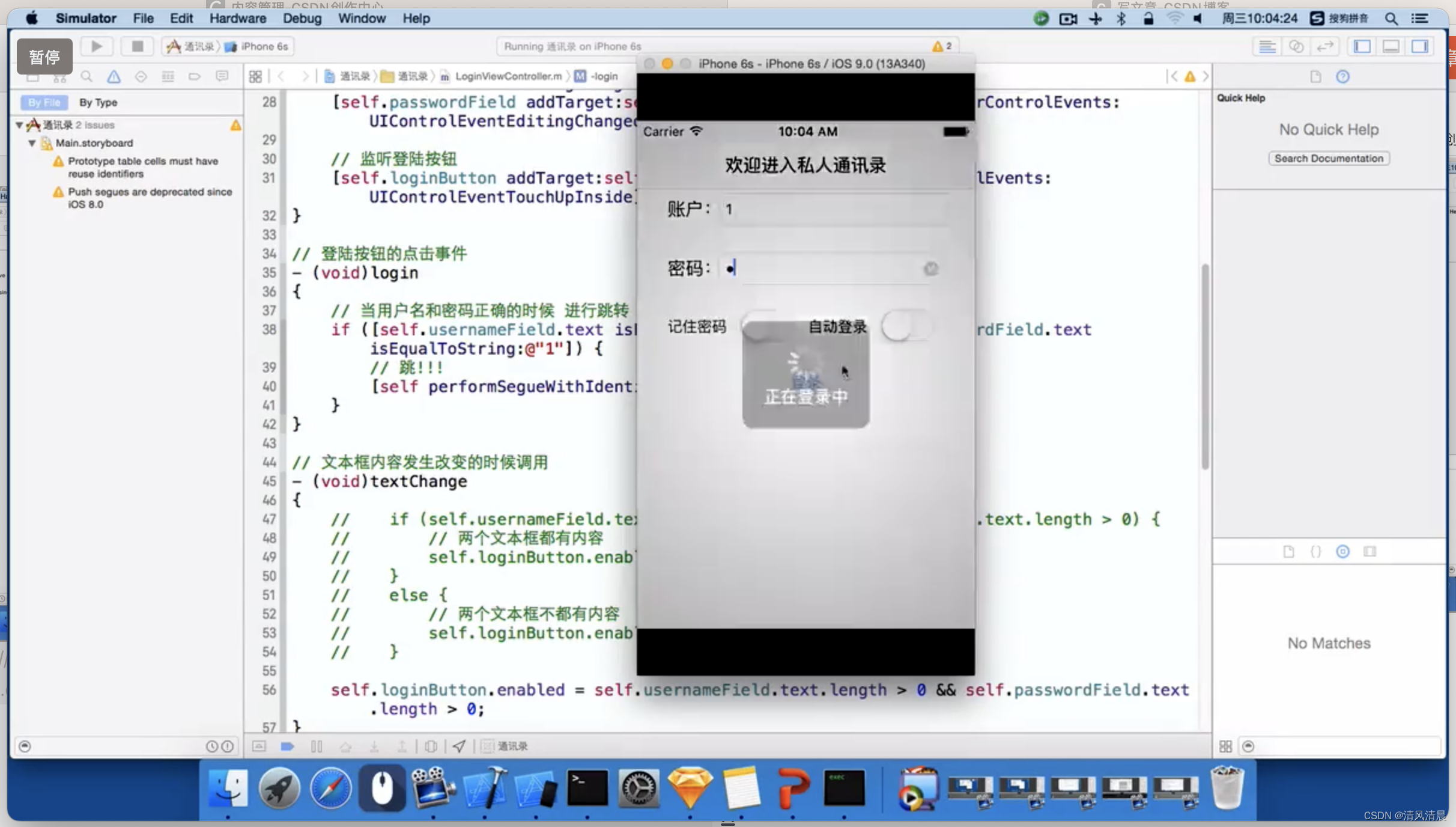Screen dimensions: 1456x827
Task: Click the Search Documentation button
Action: (x=1329, y=158)
